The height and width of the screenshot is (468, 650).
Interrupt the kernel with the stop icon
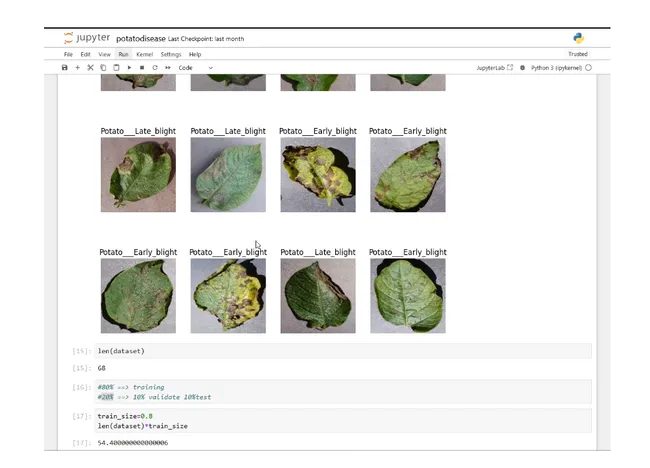[x=142, y=68]
